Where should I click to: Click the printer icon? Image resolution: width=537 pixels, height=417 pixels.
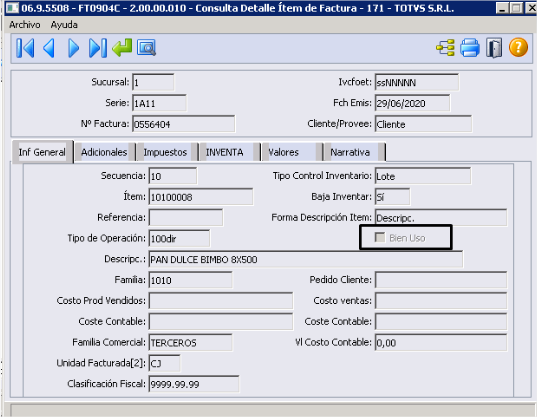click(x=470, y=48)
